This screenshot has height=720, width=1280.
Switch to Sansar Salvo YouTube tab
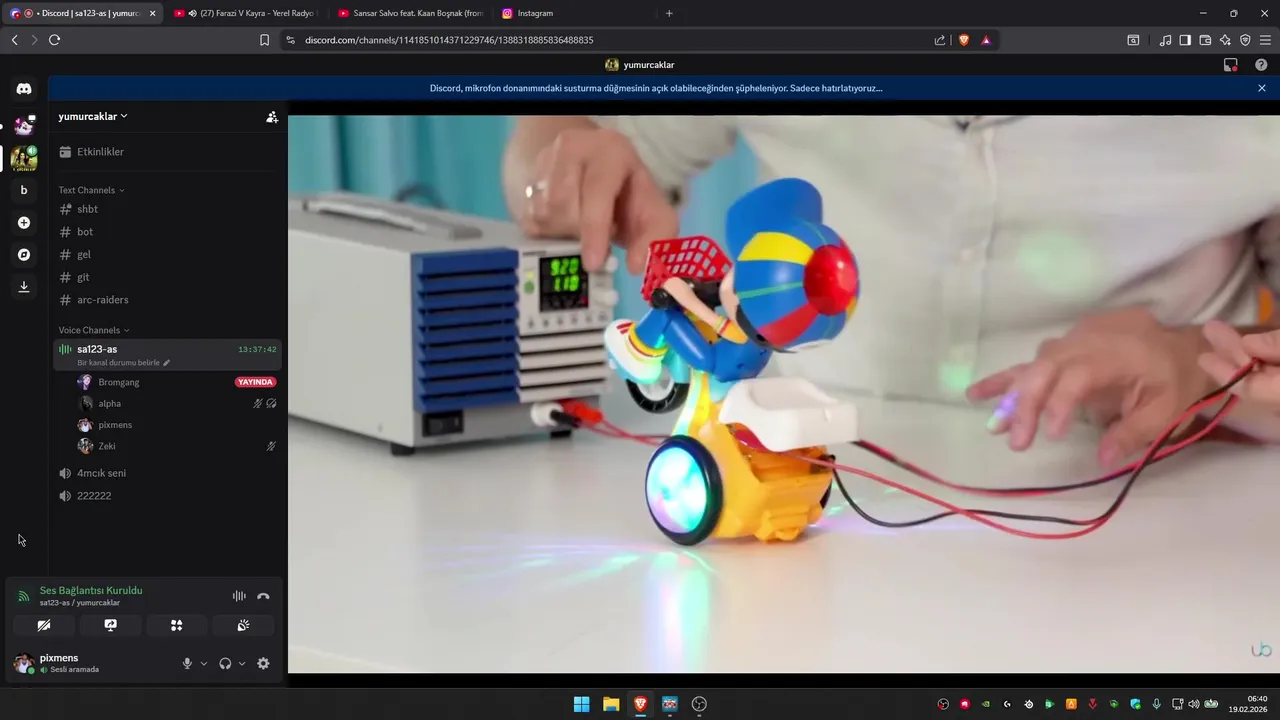[x=410, y=13]
